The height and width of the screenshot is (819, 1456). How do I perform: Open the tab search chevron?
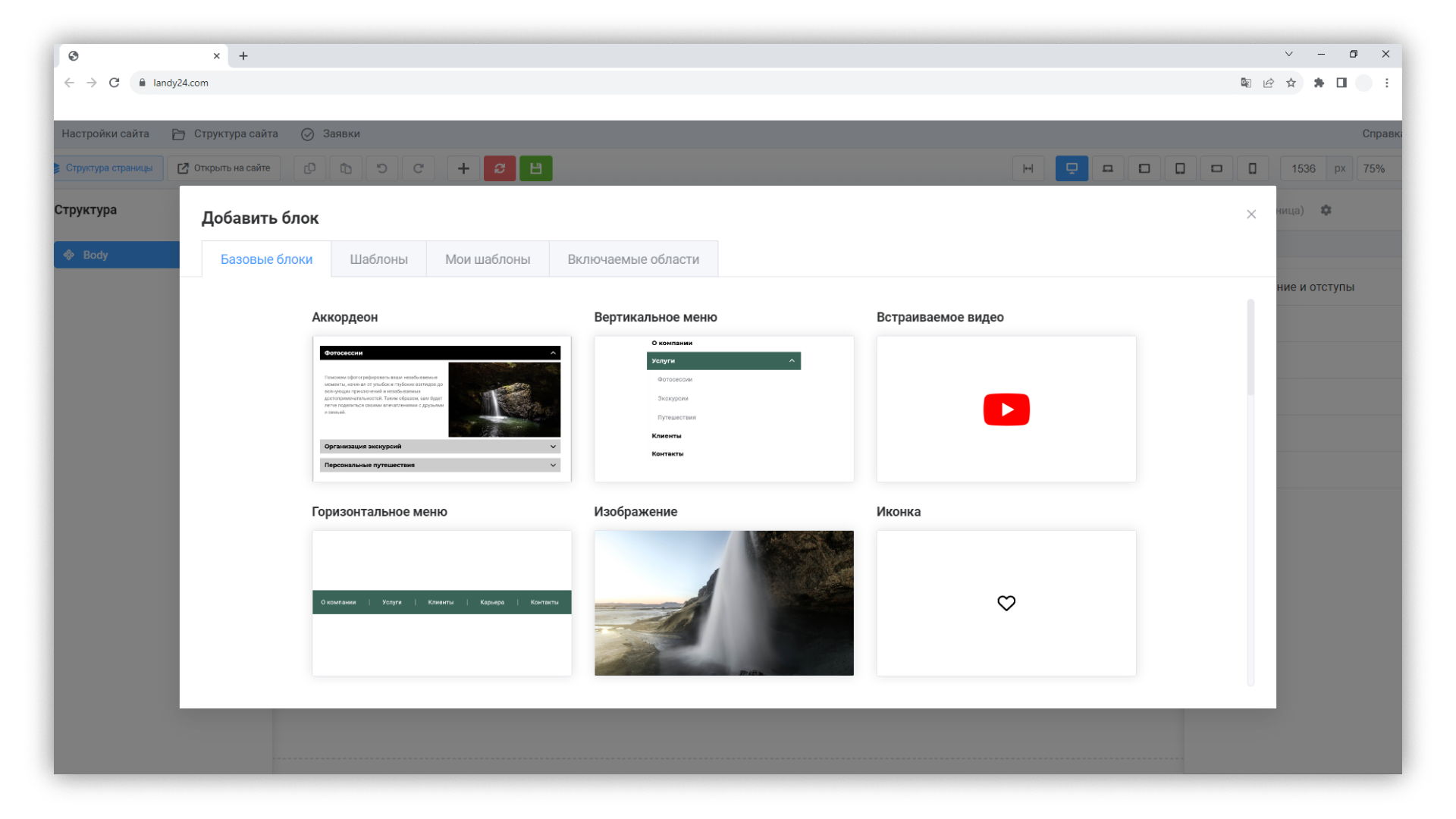[1288, 54]
